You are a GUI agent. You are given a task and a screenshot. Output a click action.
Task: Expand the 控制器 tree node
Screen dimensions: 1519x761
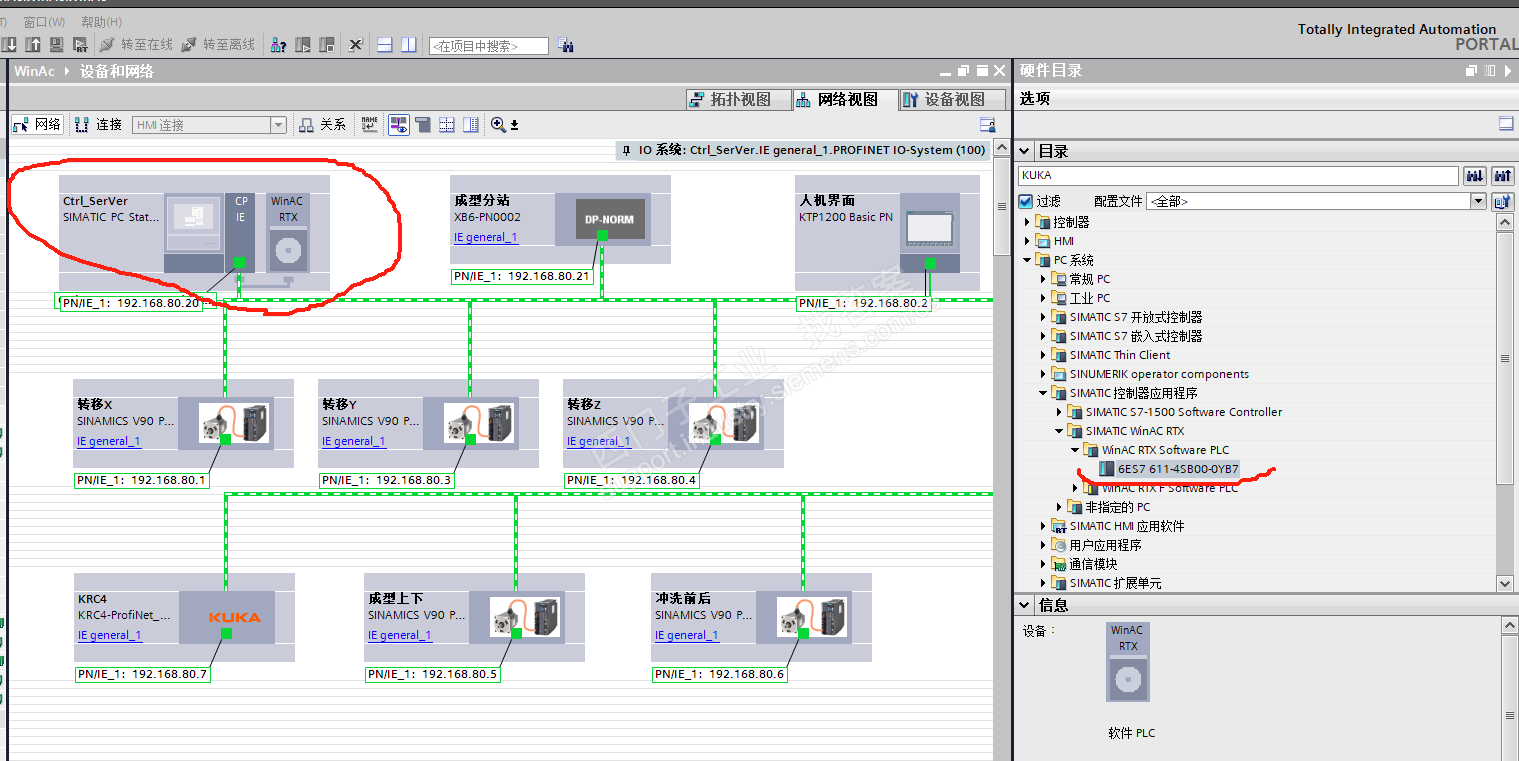pyautogui.click(x=1027, y=222)
